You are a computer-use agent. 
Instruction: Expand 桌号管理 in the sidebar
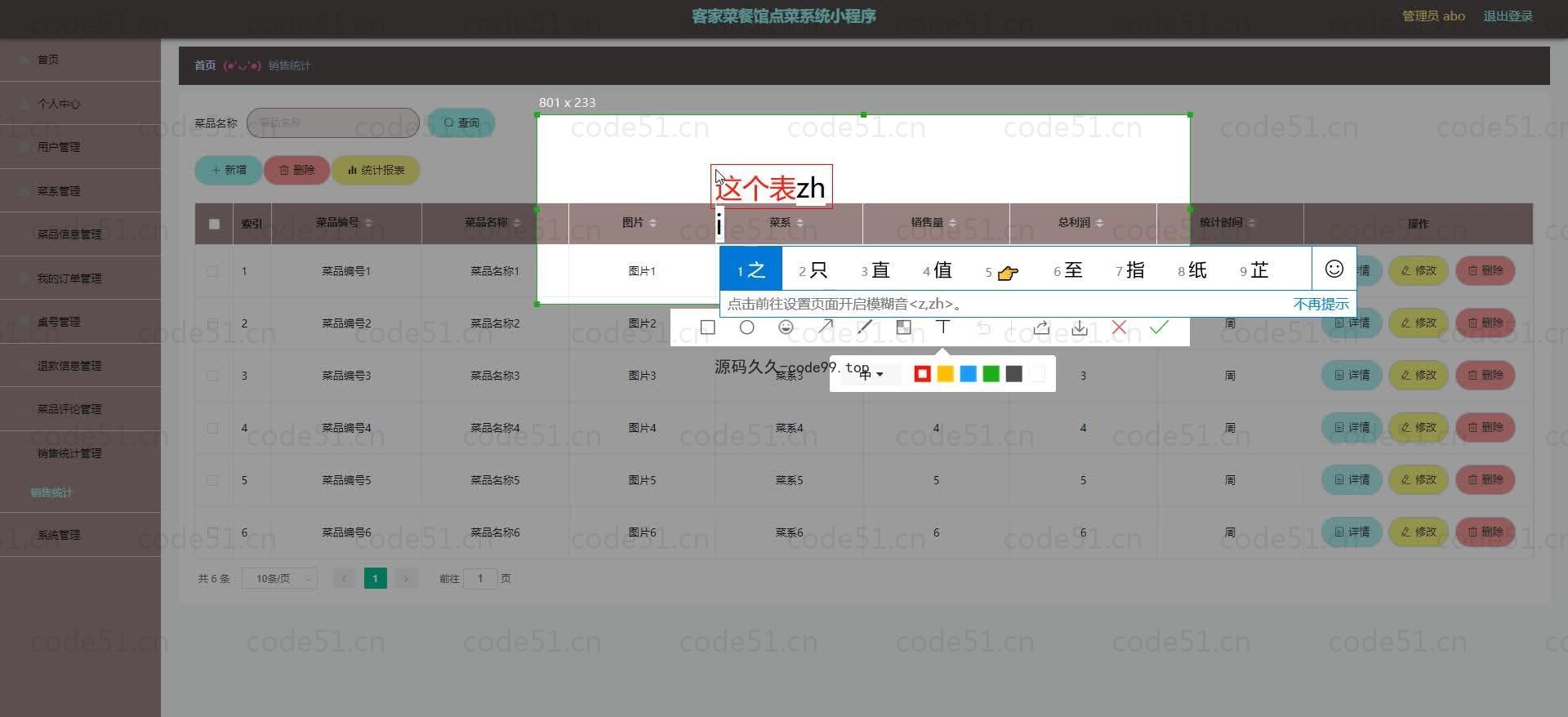click(x=80, y=322)
